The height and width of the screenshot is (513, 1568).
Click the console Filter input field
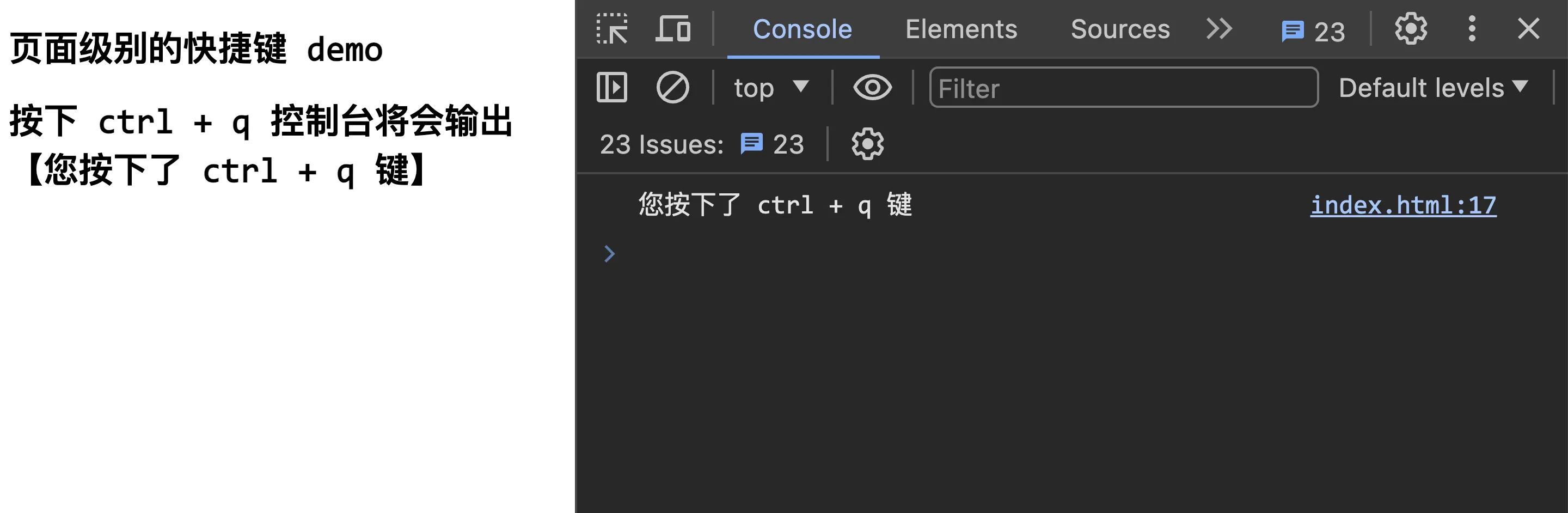point(1123,88)
